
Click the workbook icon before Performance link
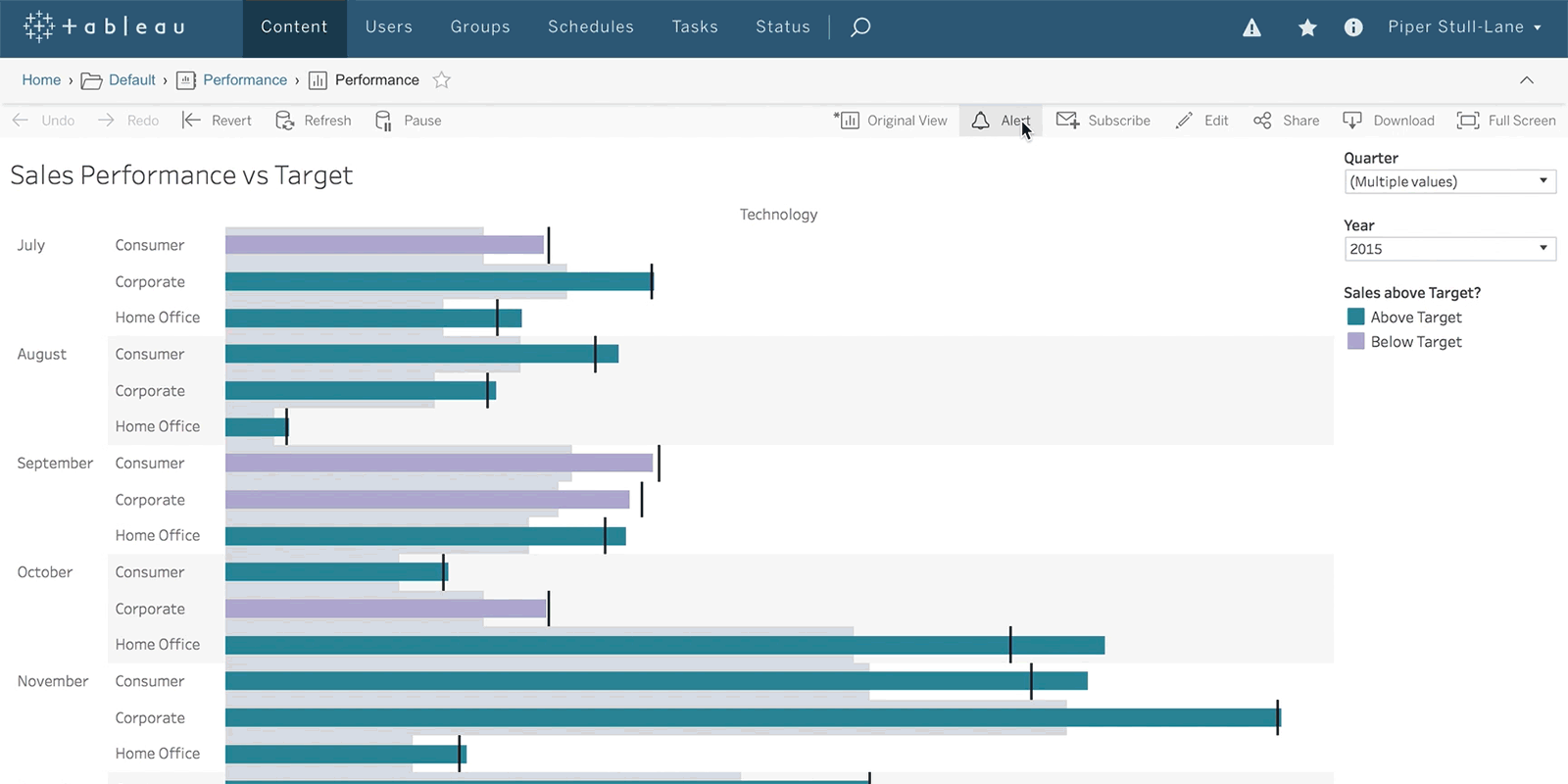tap(186, 80)
